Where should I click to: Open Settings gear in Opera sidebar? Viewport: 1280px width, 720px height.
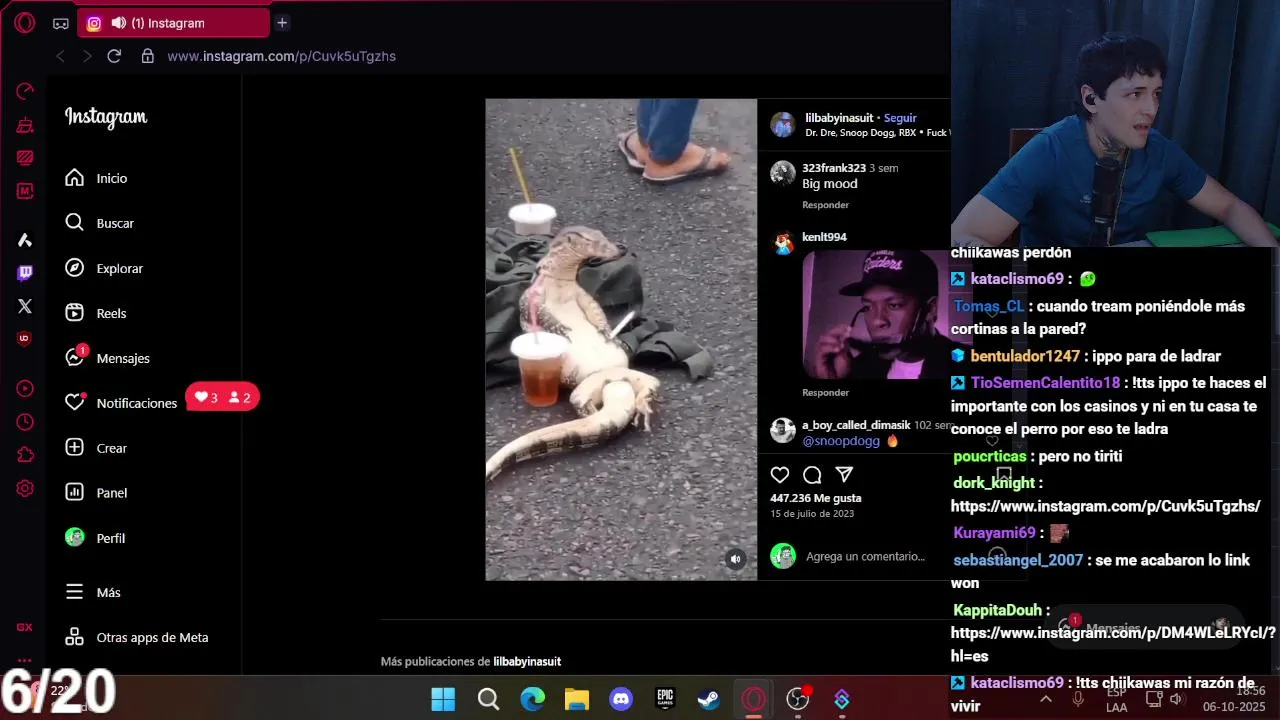(25, 489)
